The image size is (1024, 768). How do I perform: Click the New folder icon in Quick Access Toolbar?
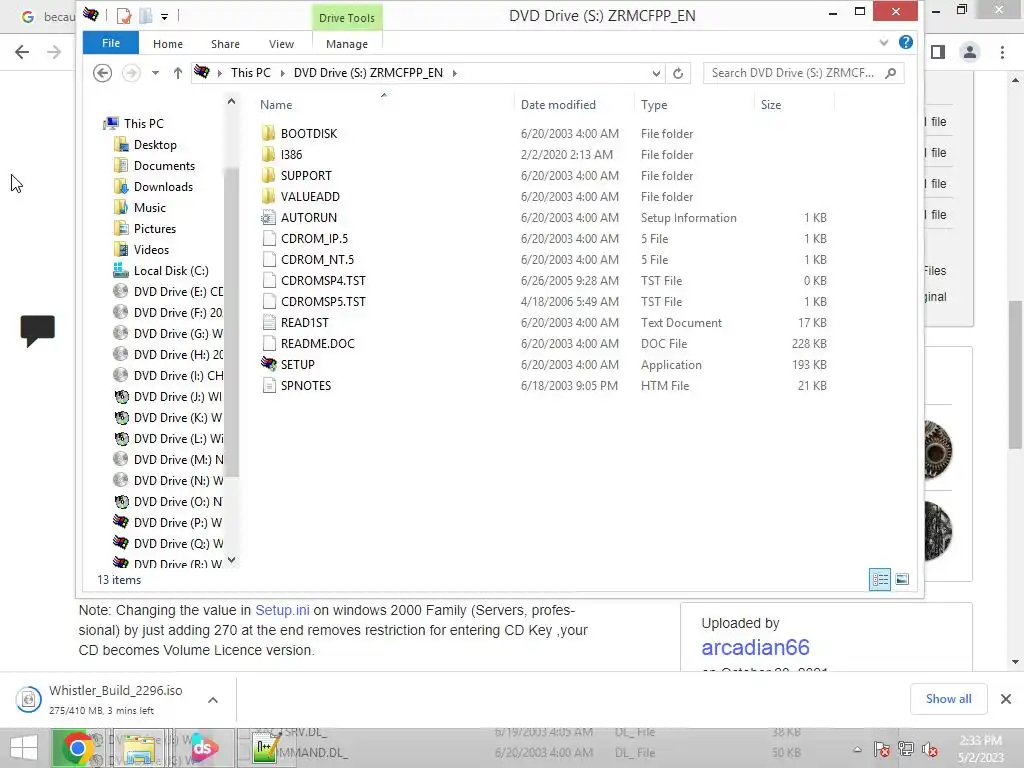[146, 16]
